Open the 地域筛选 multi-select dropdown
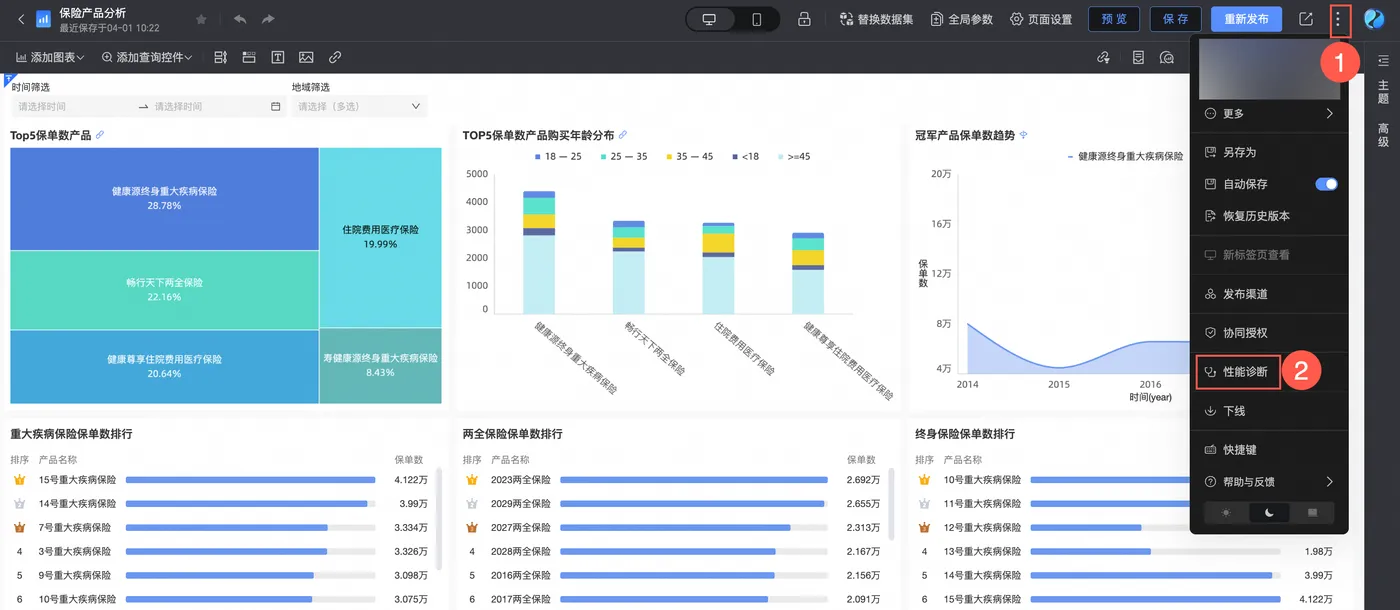This screenshot has width=1400, height=610. (x=360, y=106)
